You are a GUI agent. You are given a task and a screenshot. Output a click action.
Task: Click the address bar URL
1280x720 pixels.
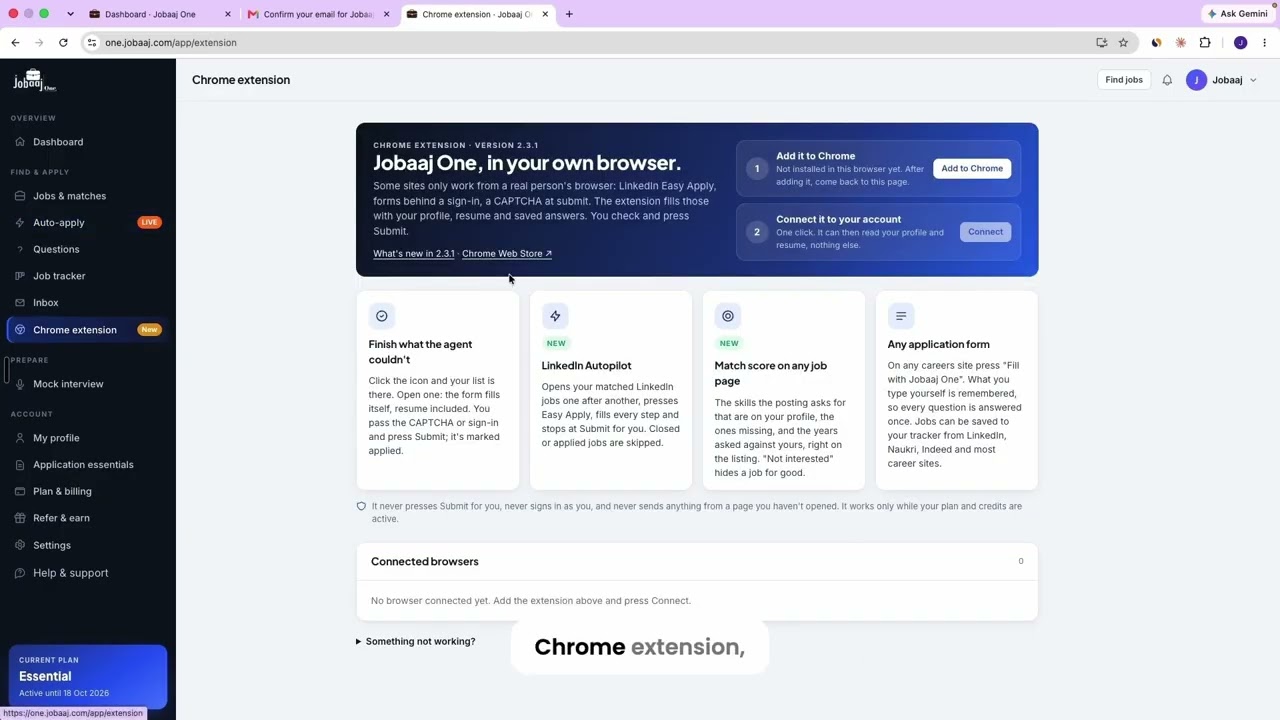pyautogui.click(x=171, y=43)
